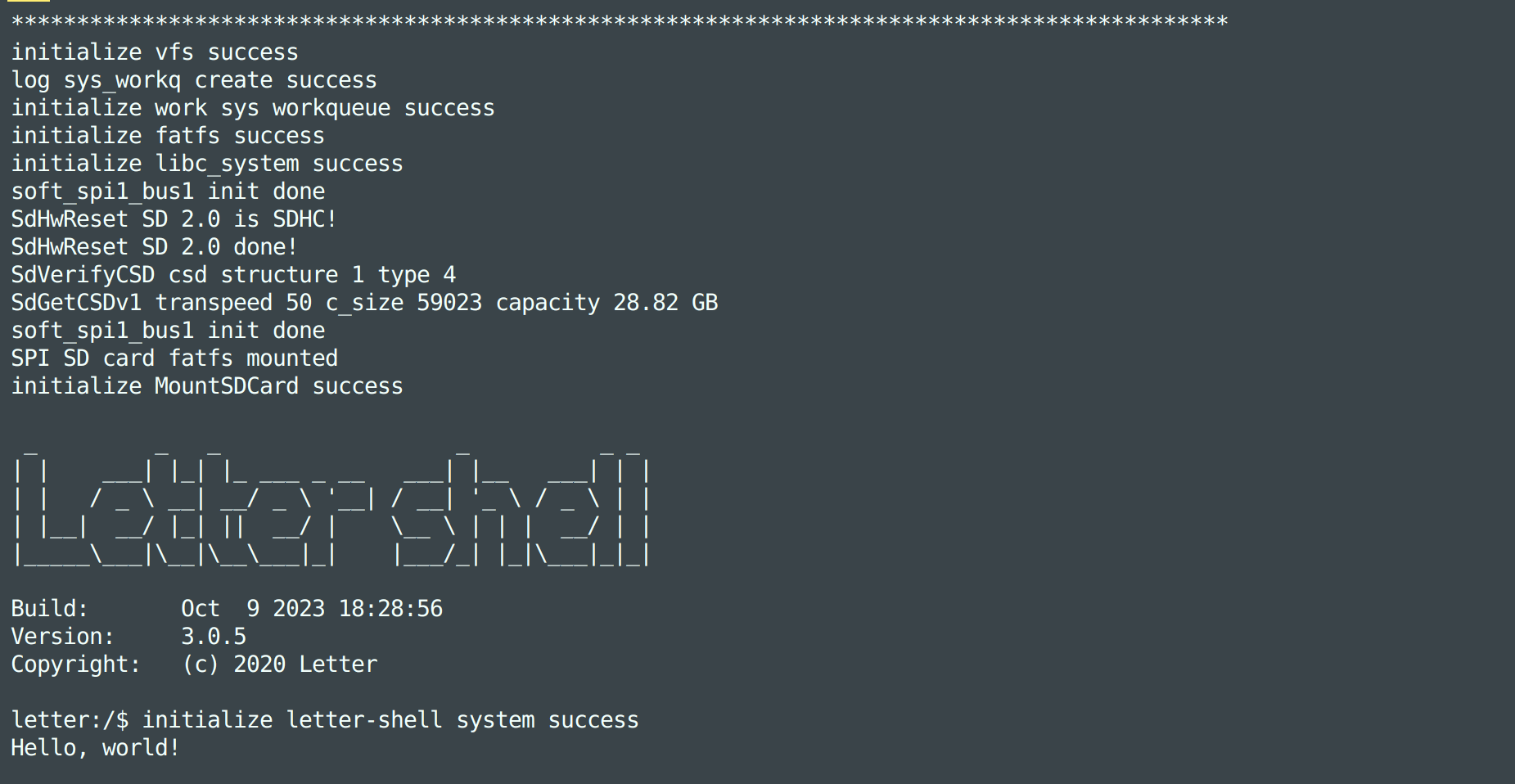Click the 'initialize fatfs success' output line
This screenshot has height=784, width=1515.
[x=168, y=136]
